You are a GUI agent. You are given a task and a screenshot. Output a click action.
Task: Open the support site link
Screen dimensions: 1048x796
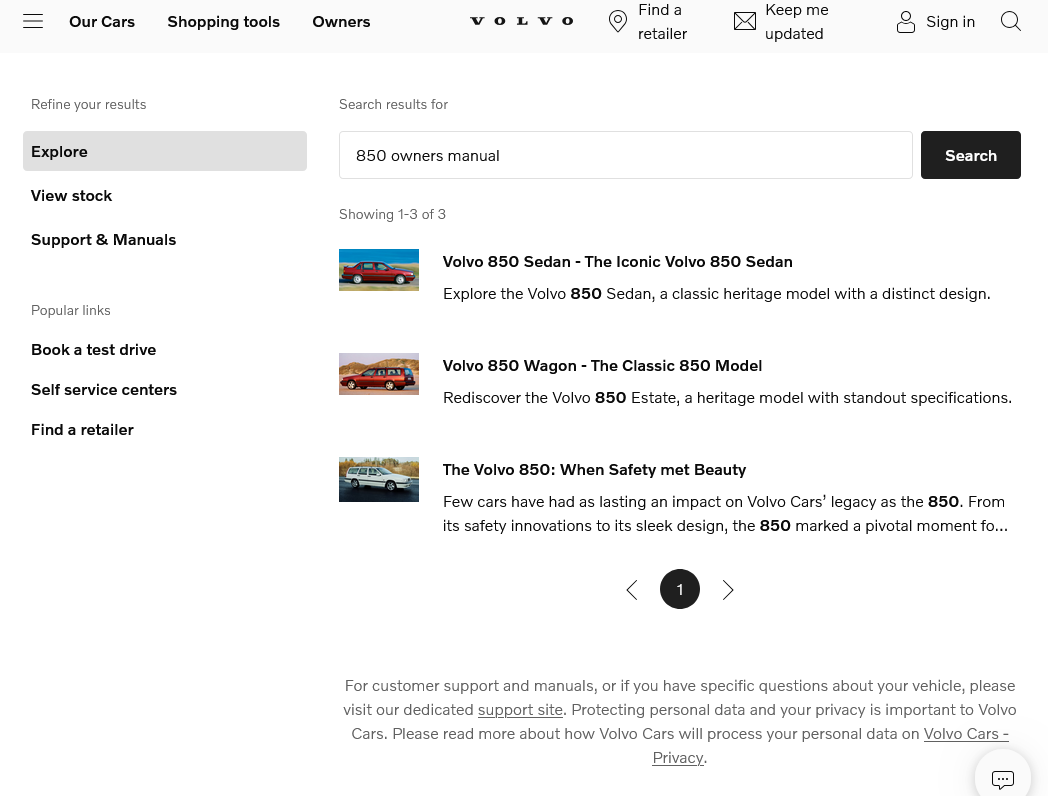point(520,710)
